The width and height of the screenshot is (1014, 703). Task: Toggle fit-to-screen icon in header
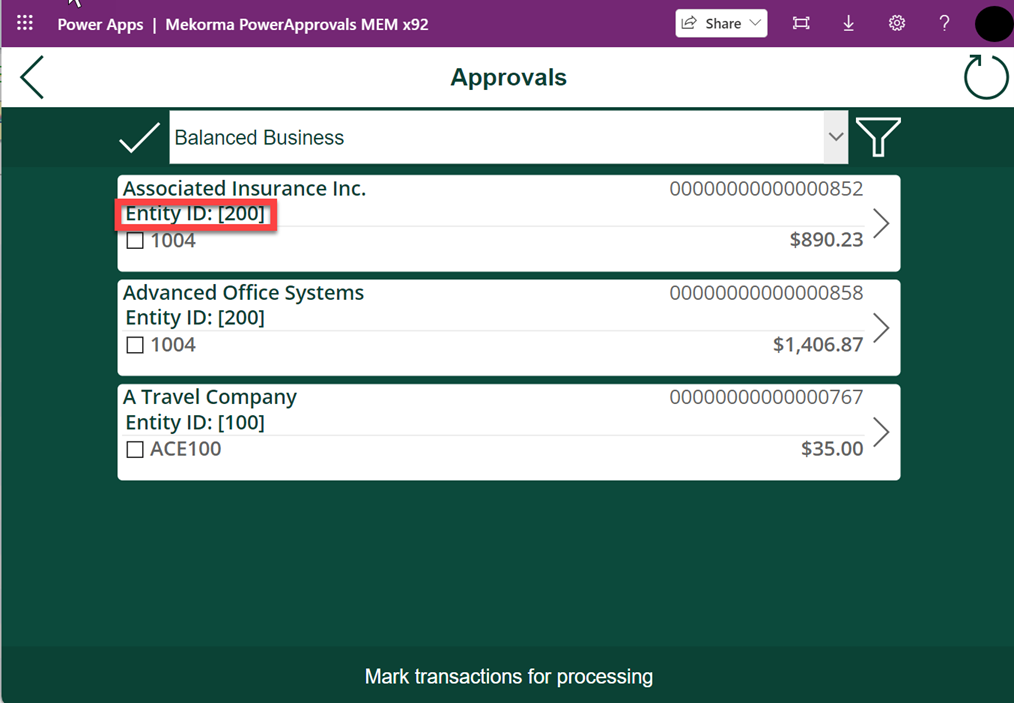(x=801, y=23)
